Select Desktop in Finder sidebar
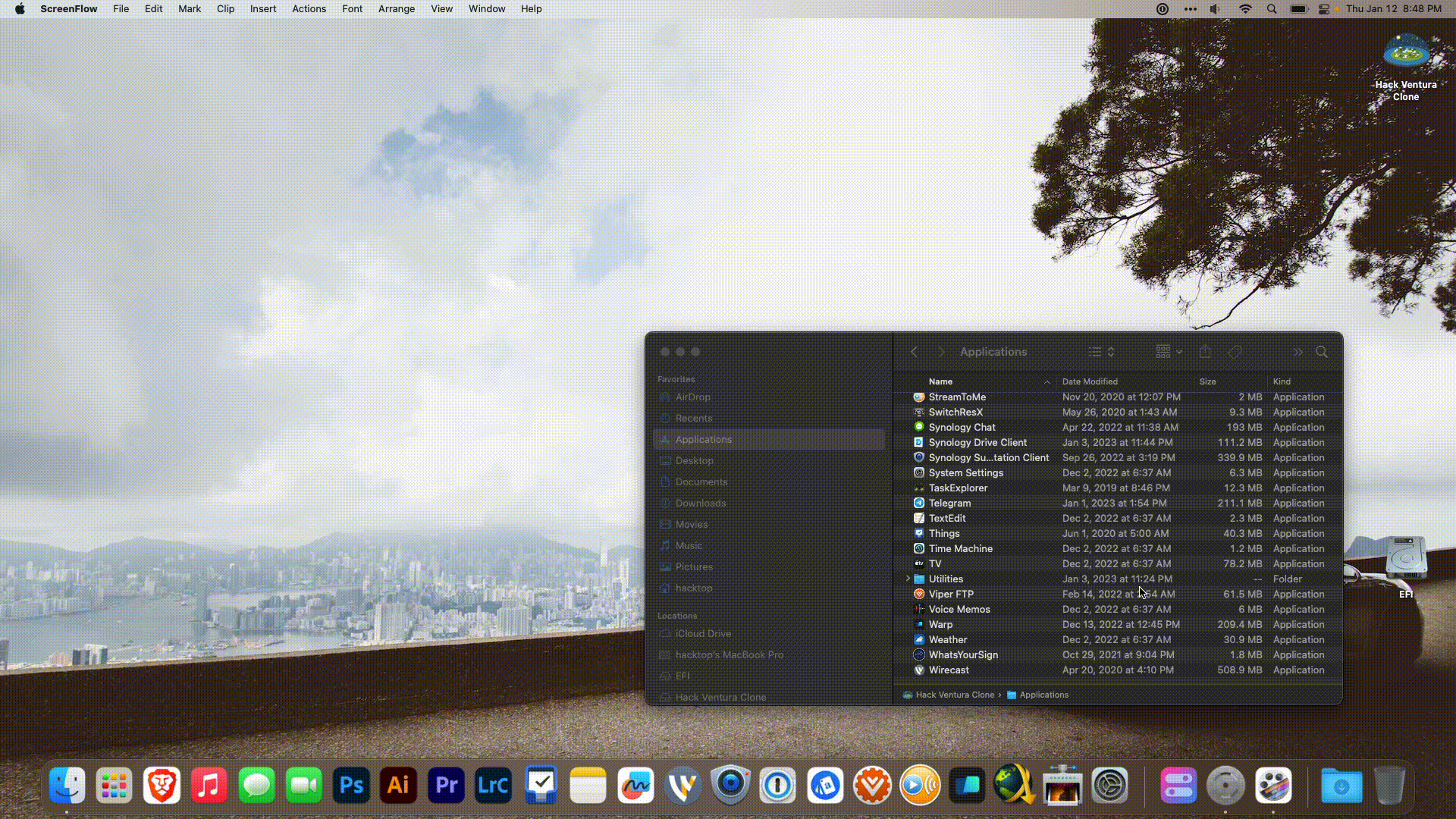Screen dimensions: 1456x819 (769, 460)
